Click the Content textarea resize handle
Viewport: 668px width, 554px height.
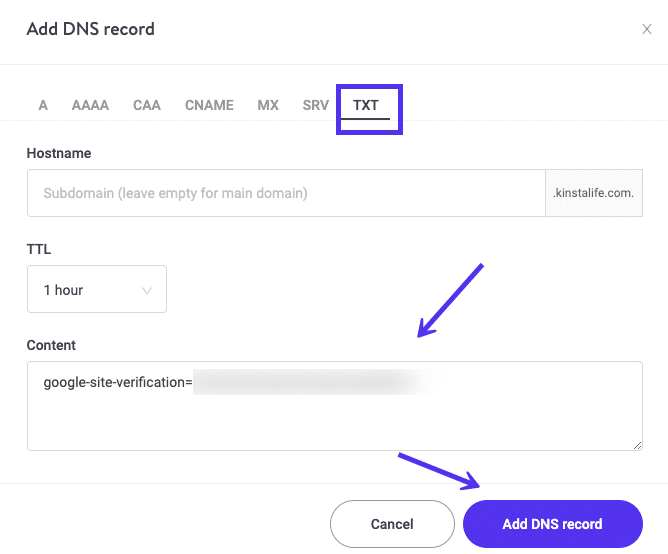click(x=636, y=444)
